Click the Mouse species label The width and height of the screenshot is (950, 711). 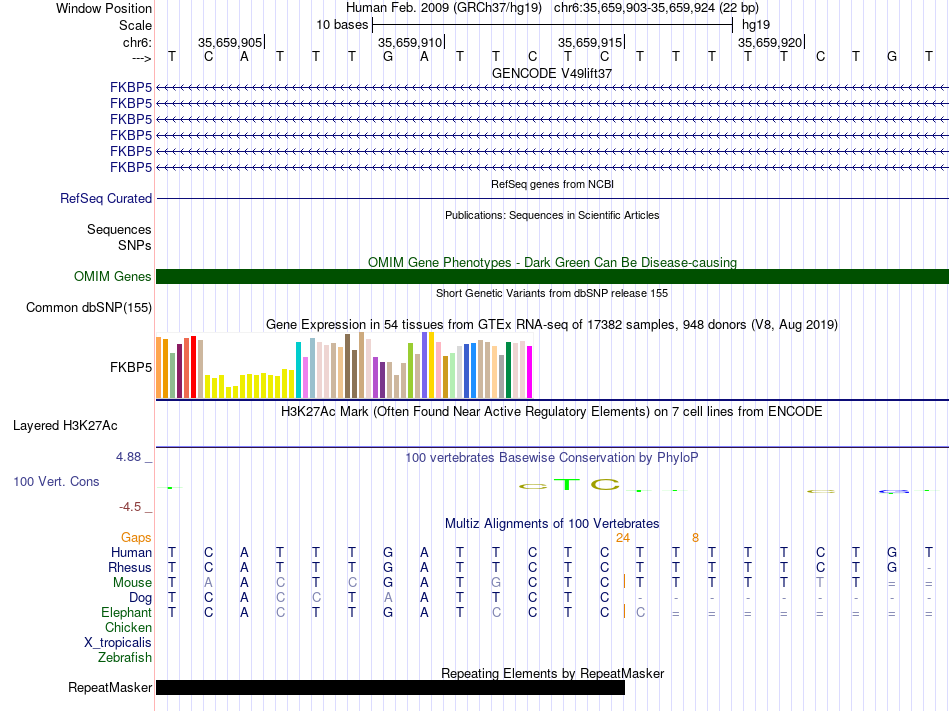point(132,583)
